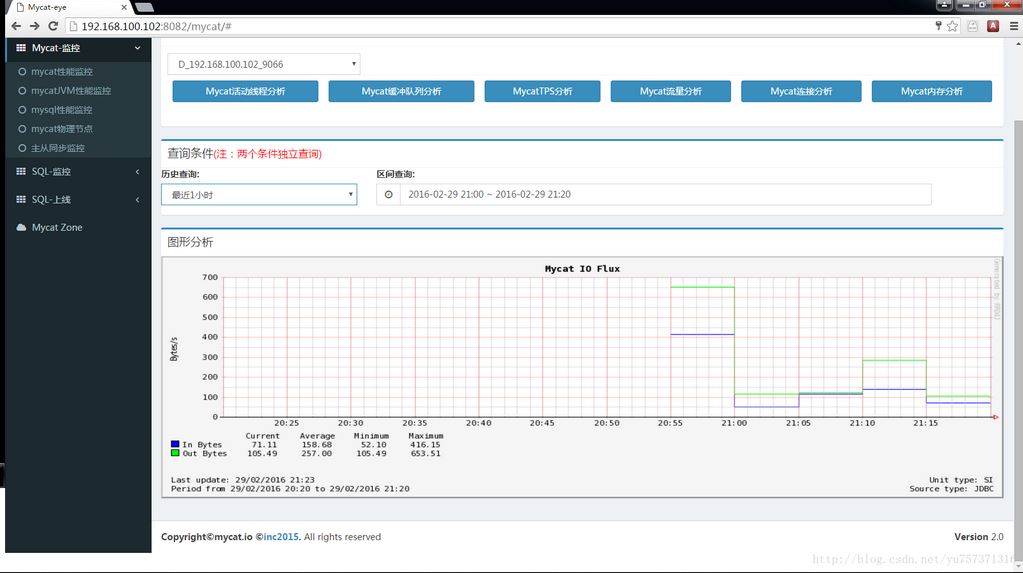Image resolution: width=1023 pixels, height=573 pixels.
Task: Click the Last update timestamp text
Action: coord(243,480)
